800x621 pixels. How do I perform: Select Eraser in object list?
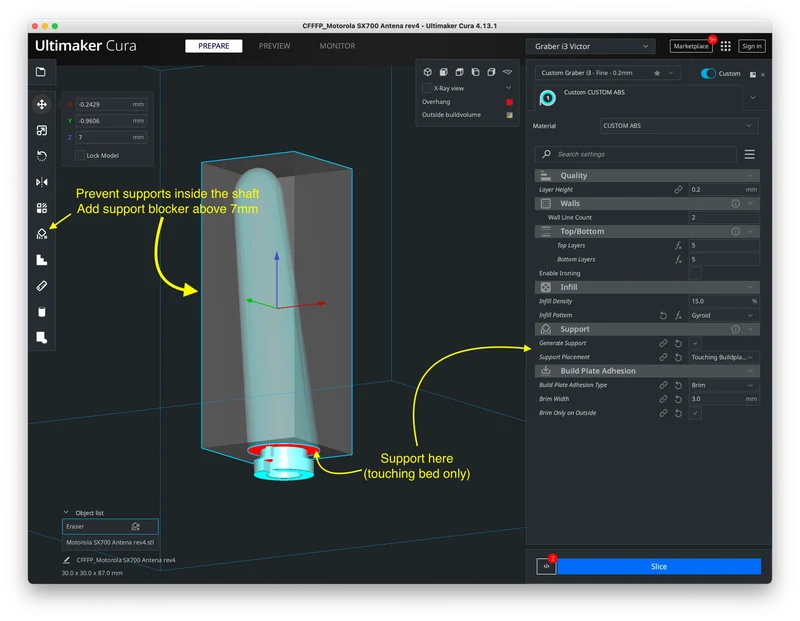(110, 526)
